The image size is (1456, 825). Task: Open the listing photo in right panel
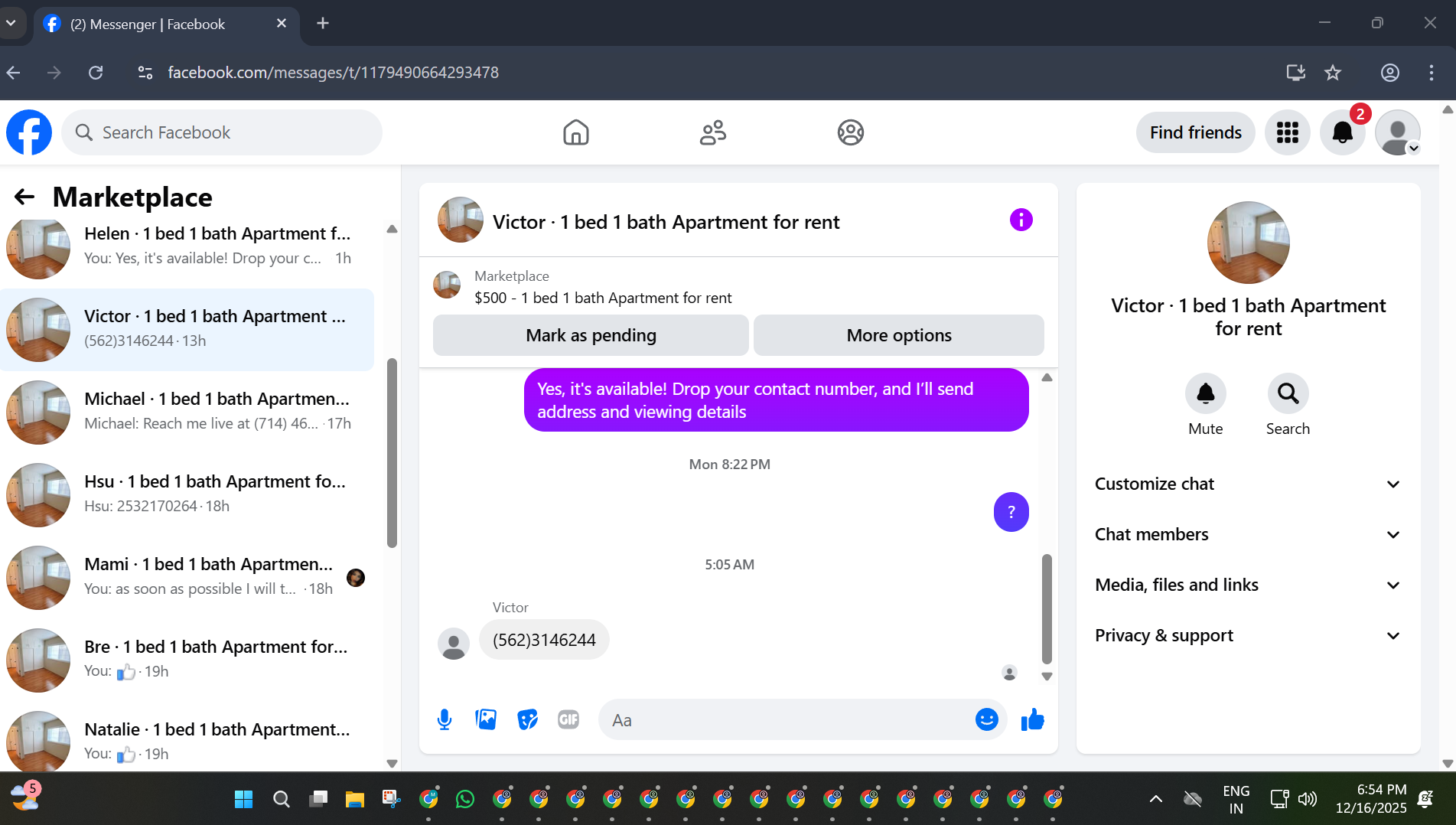pos(1248,242)
